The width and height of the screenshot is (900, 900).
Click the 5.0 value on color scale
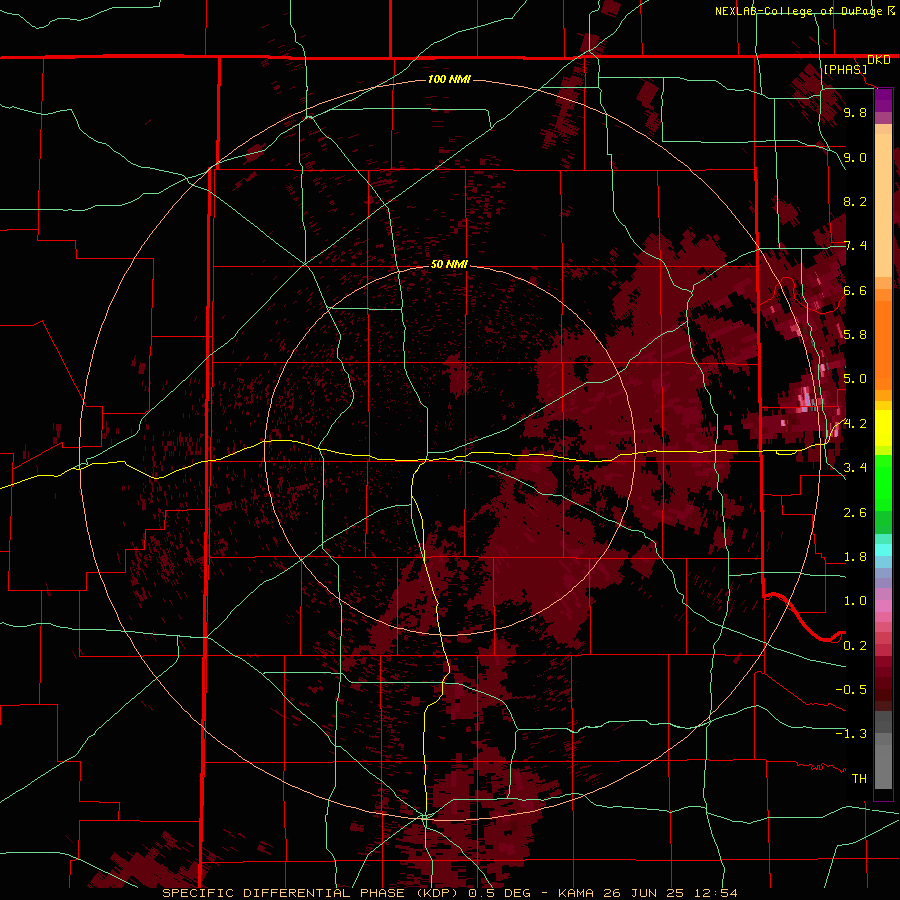[x=855, y=379]
